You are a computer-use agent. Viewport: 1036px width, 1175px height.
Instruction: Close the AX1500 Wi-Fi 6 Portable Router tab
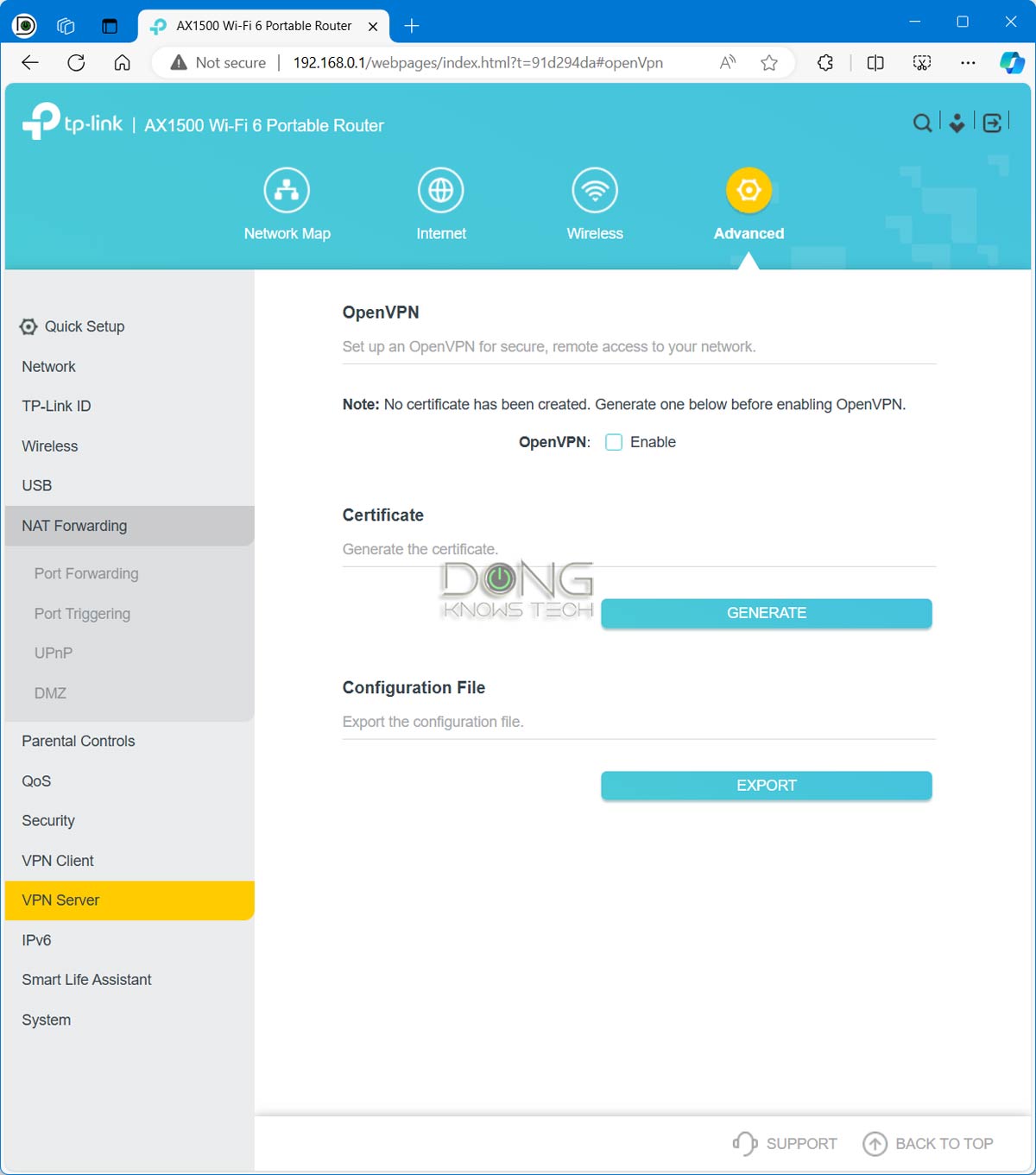click(373, 27)
